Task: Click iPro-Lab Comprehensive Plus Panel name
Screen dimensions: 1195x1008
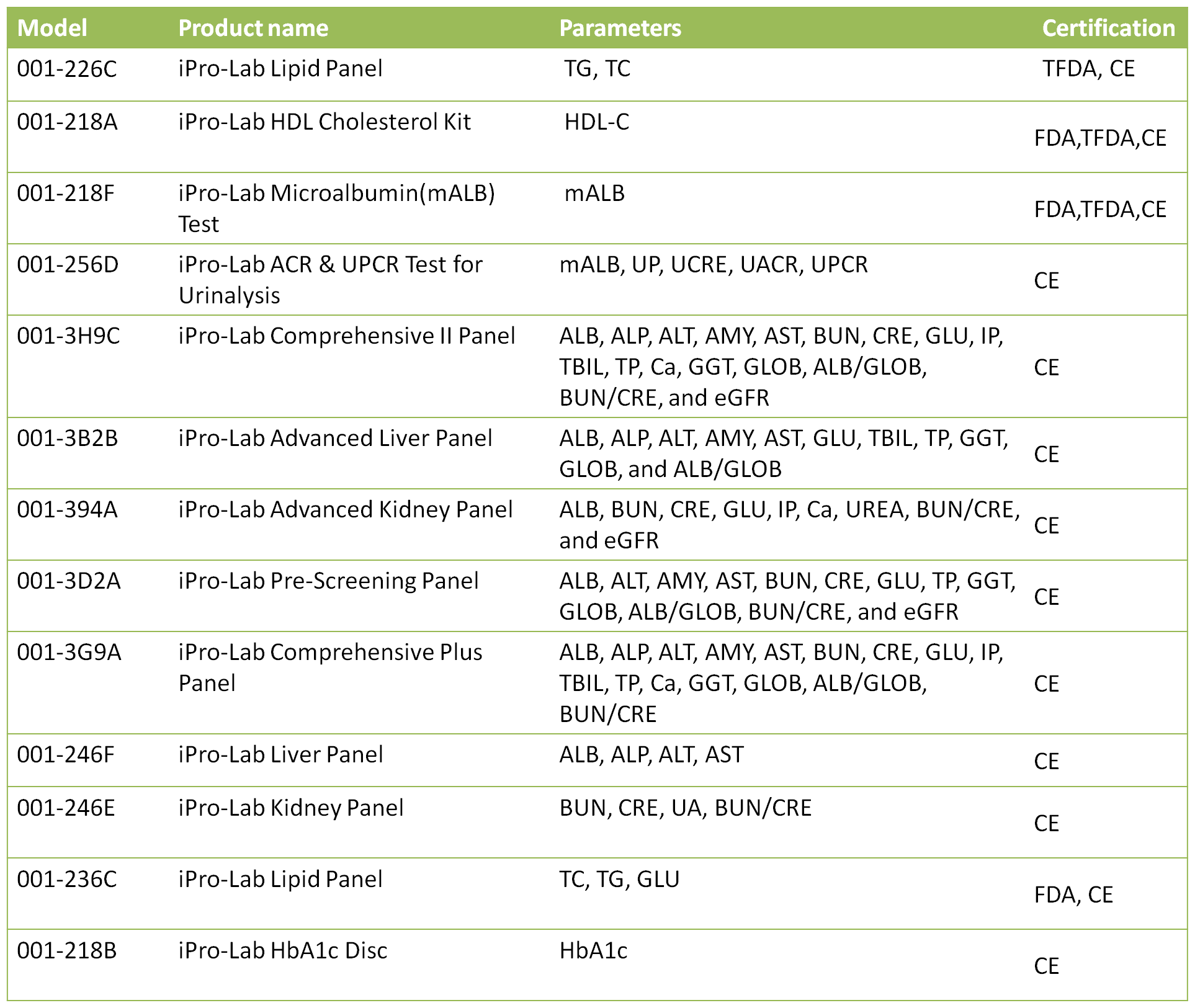Action: pyautogui.click(x=330, y=667)
